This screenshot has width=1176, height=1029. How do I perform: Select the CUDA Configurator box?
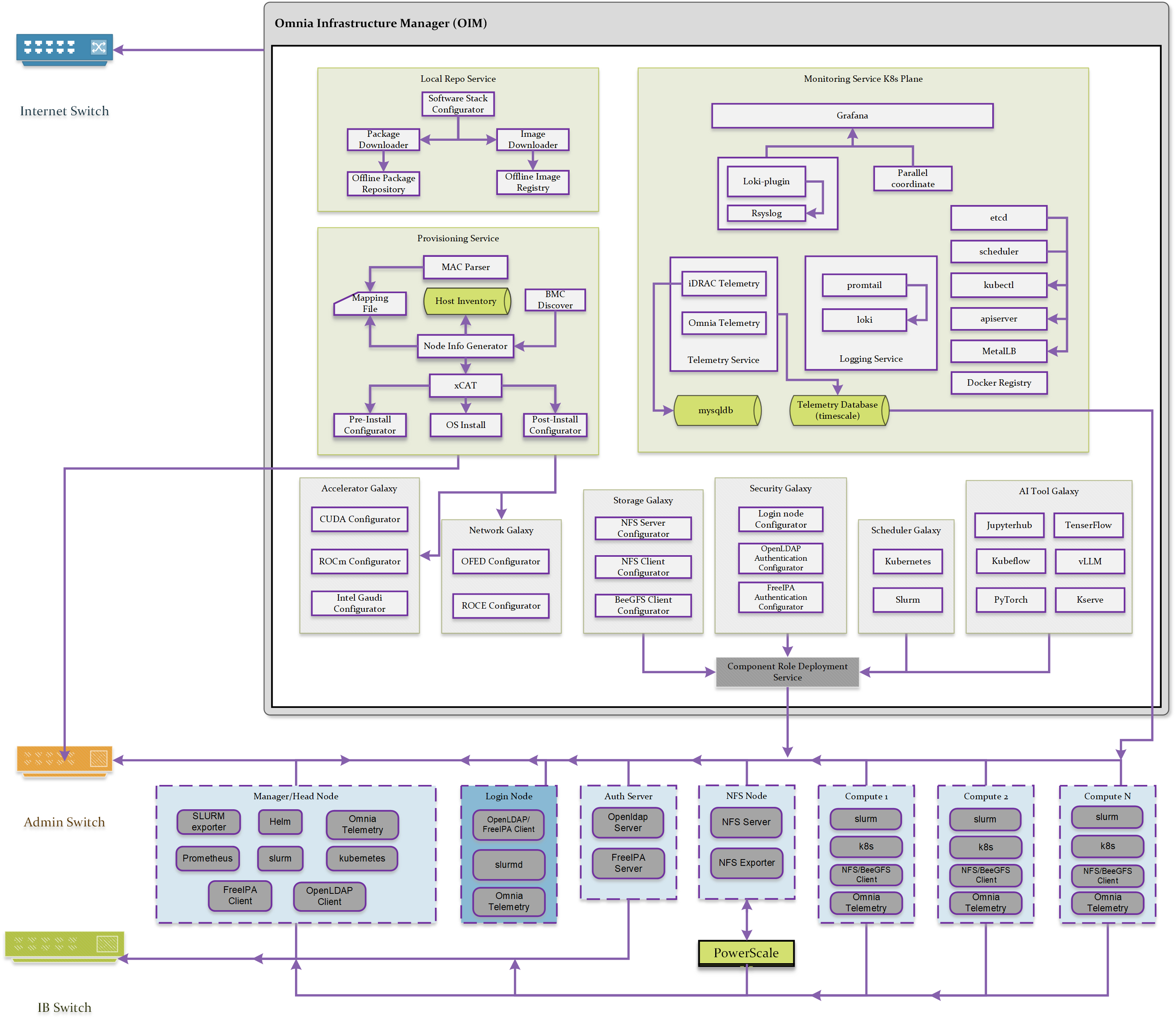pos(359,519)
